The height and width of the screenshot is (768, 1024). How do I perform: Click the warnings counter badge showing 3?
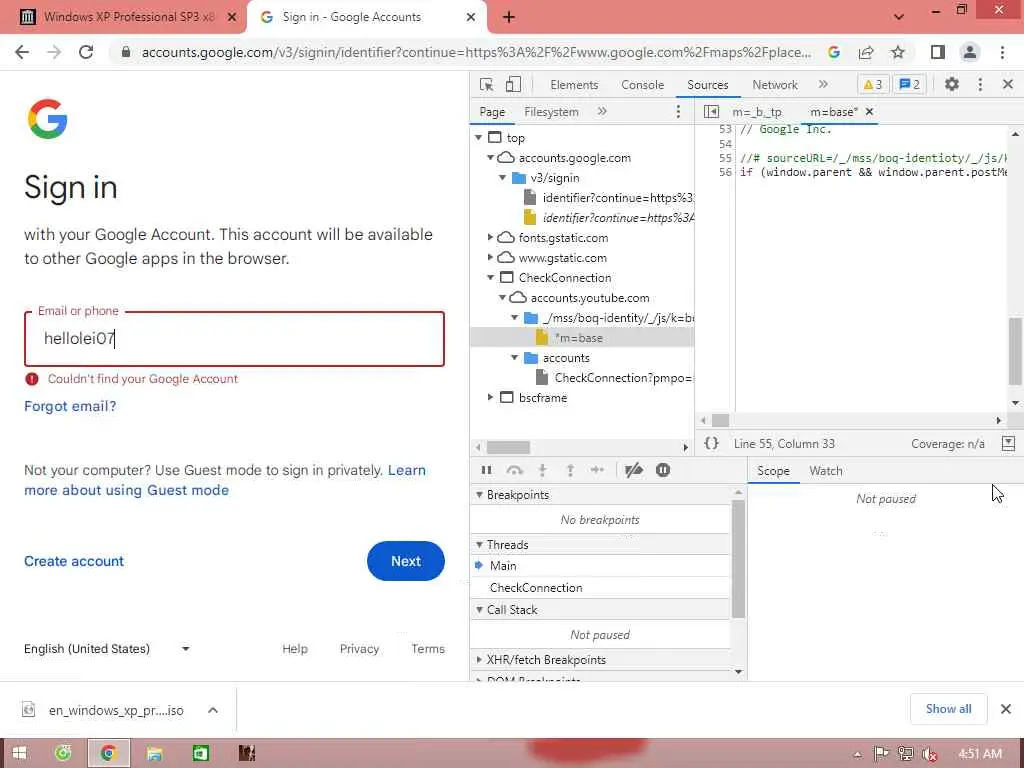(x=873, y=84)
